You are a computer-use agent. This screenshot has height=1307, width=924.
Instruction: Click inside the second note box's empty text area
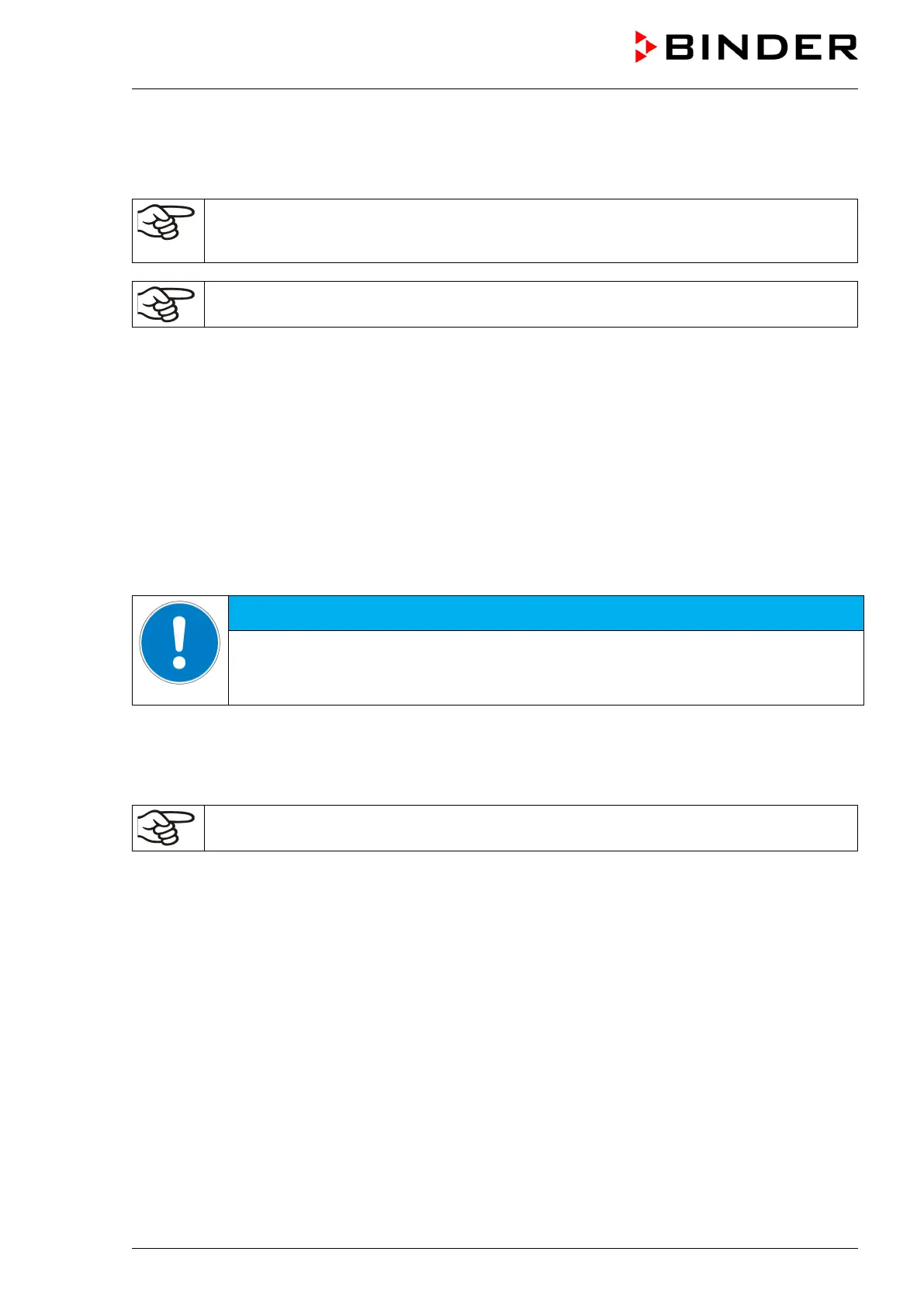tap(531, 304)
